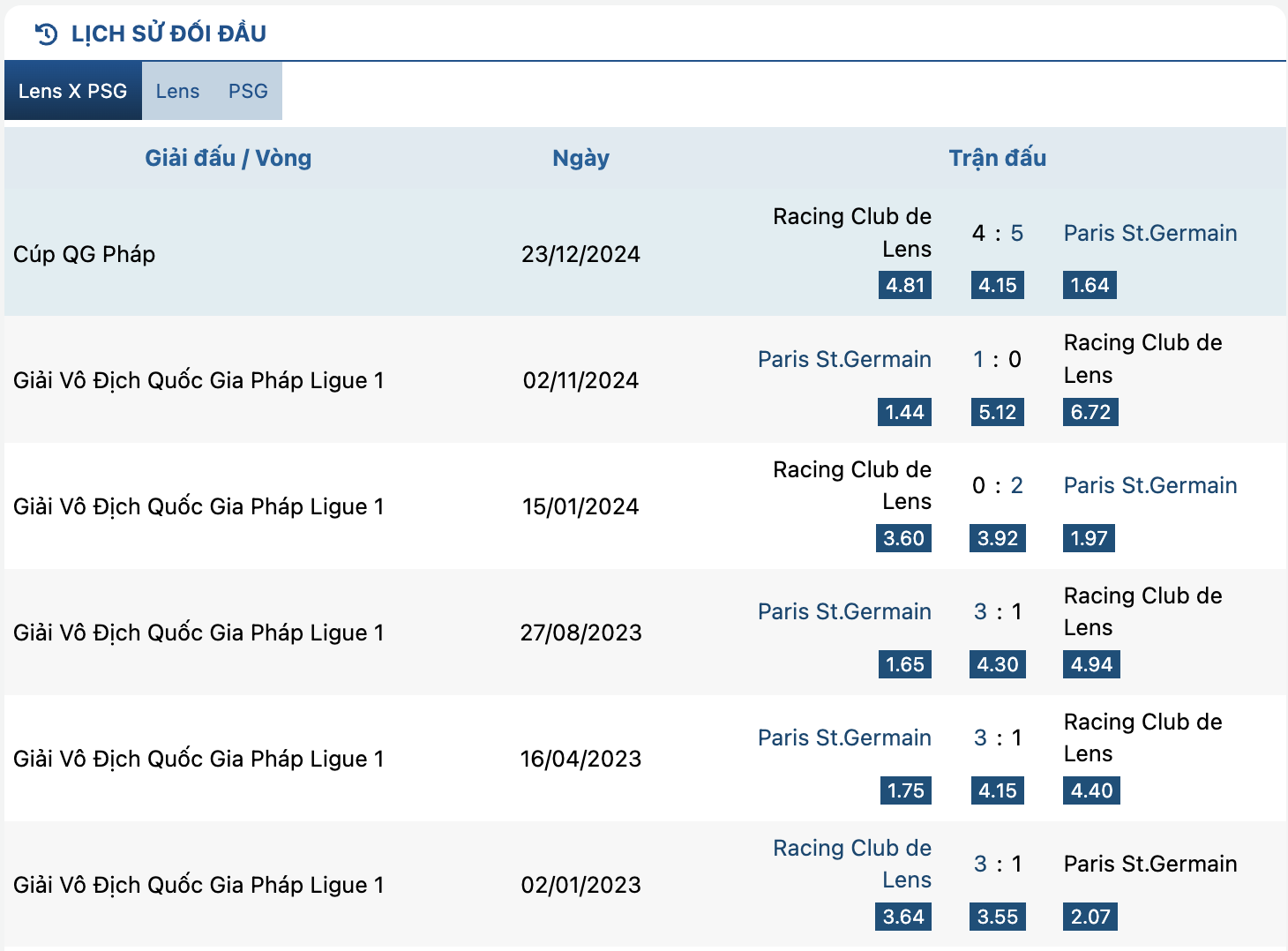Image resolution: width=1288 pixels, height=951 pixels.
Task: Click the Ligue 1 label for 02/11/2024
Action: click(x=199, y=380)
